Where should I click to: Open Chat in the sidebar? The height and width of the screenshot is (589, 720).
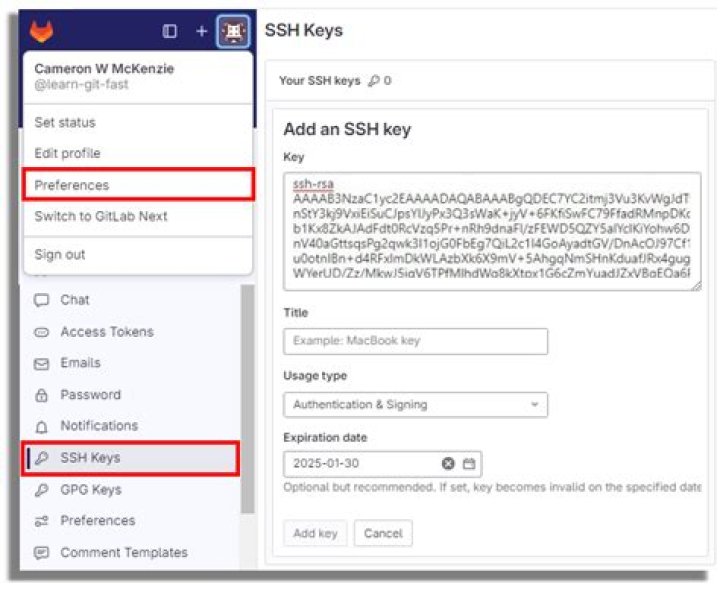pyautogui.click(x=130, y=300)
